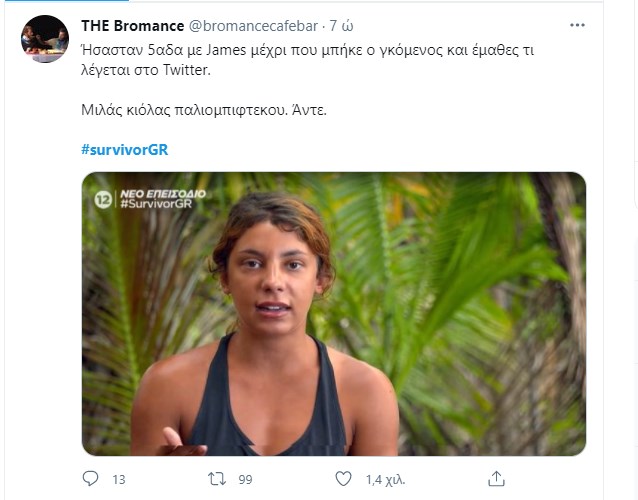
Task: Open the THE Bromance display name link
Action: point(132,25)
